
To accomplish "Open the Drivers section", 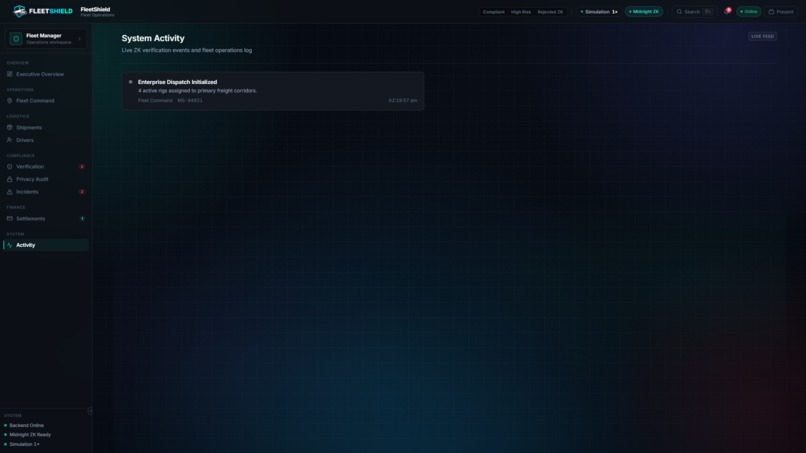I will (x=46, y=140).
